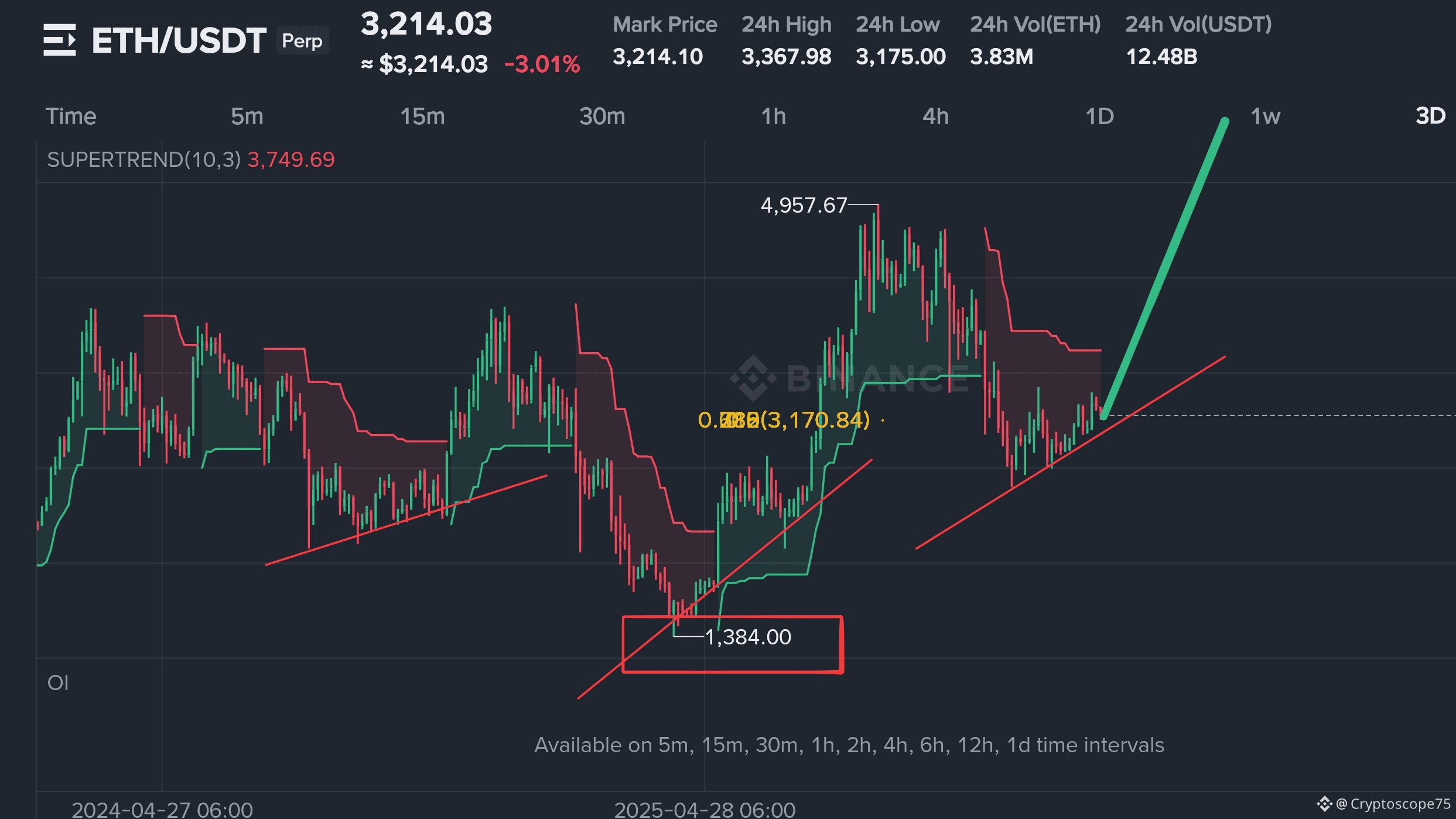Screen dimensions: 1456x819
Task: Click the OI indicator label
Action: click(58, 682)
